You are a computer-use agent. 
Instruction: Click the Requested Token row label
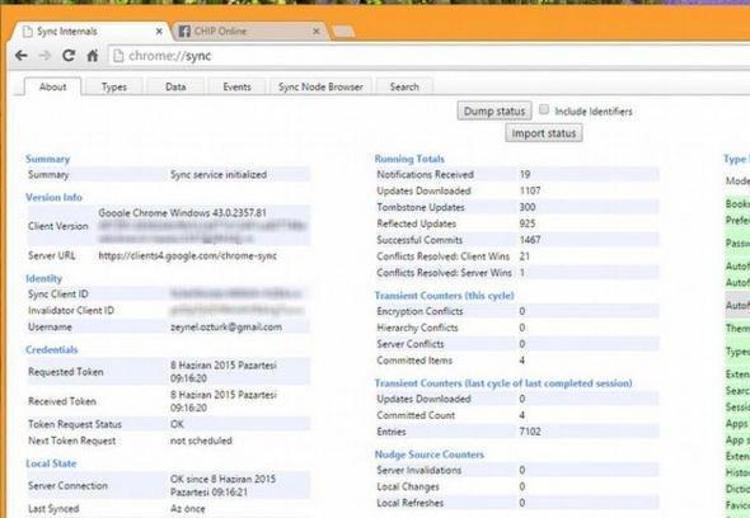pos(66,372)
